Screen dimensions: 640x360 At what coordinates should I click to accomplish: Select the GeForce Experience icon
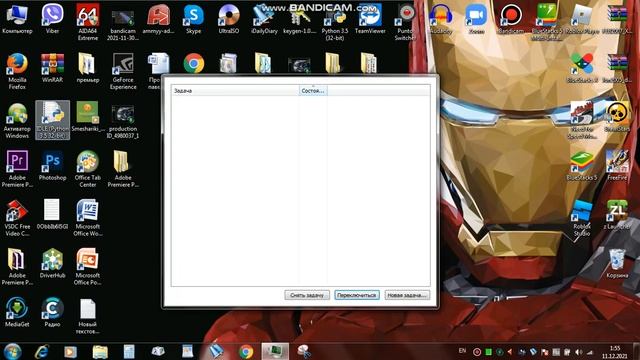[123, 71]
